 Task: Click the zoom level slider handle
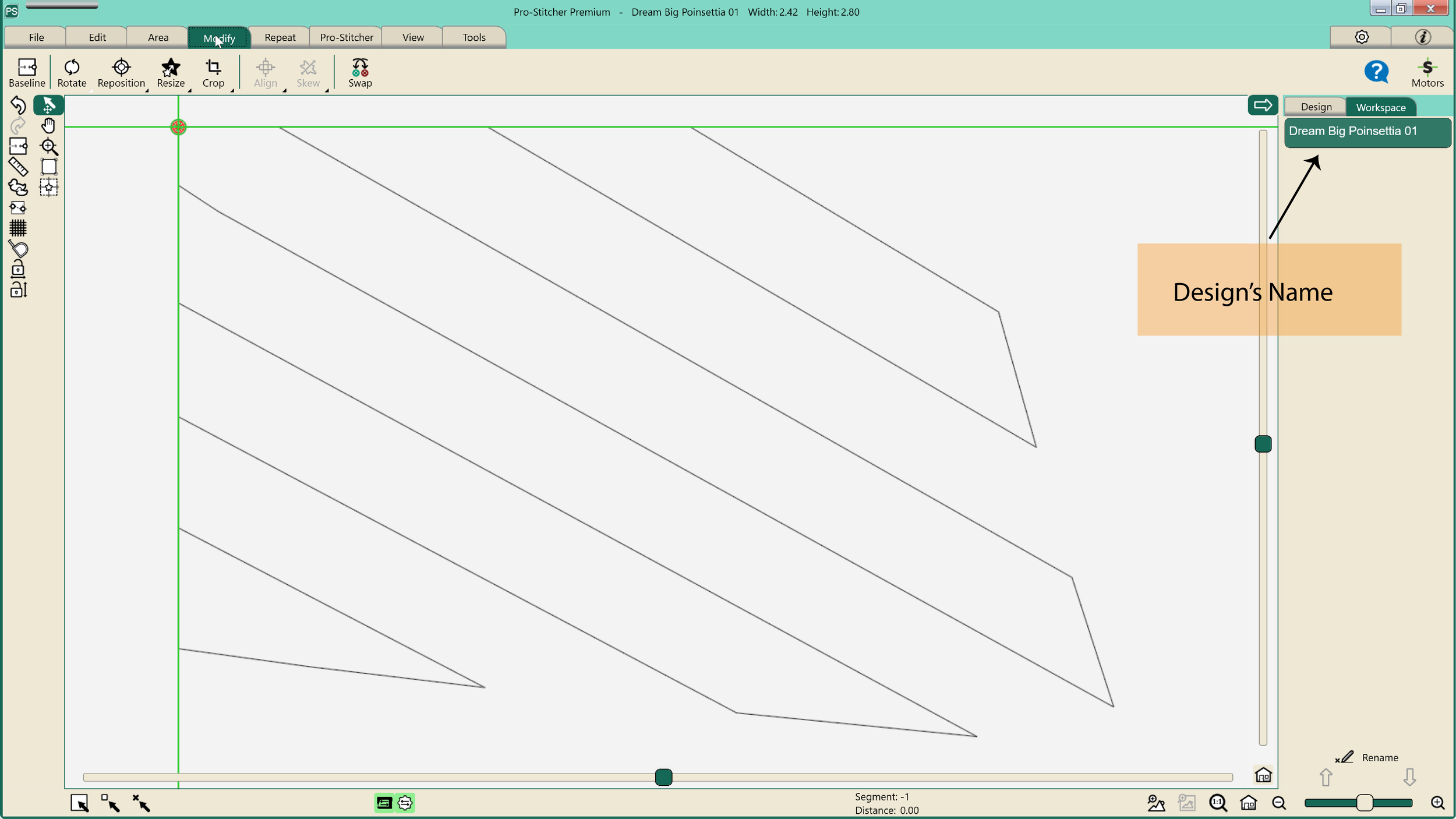[1364, 803]
